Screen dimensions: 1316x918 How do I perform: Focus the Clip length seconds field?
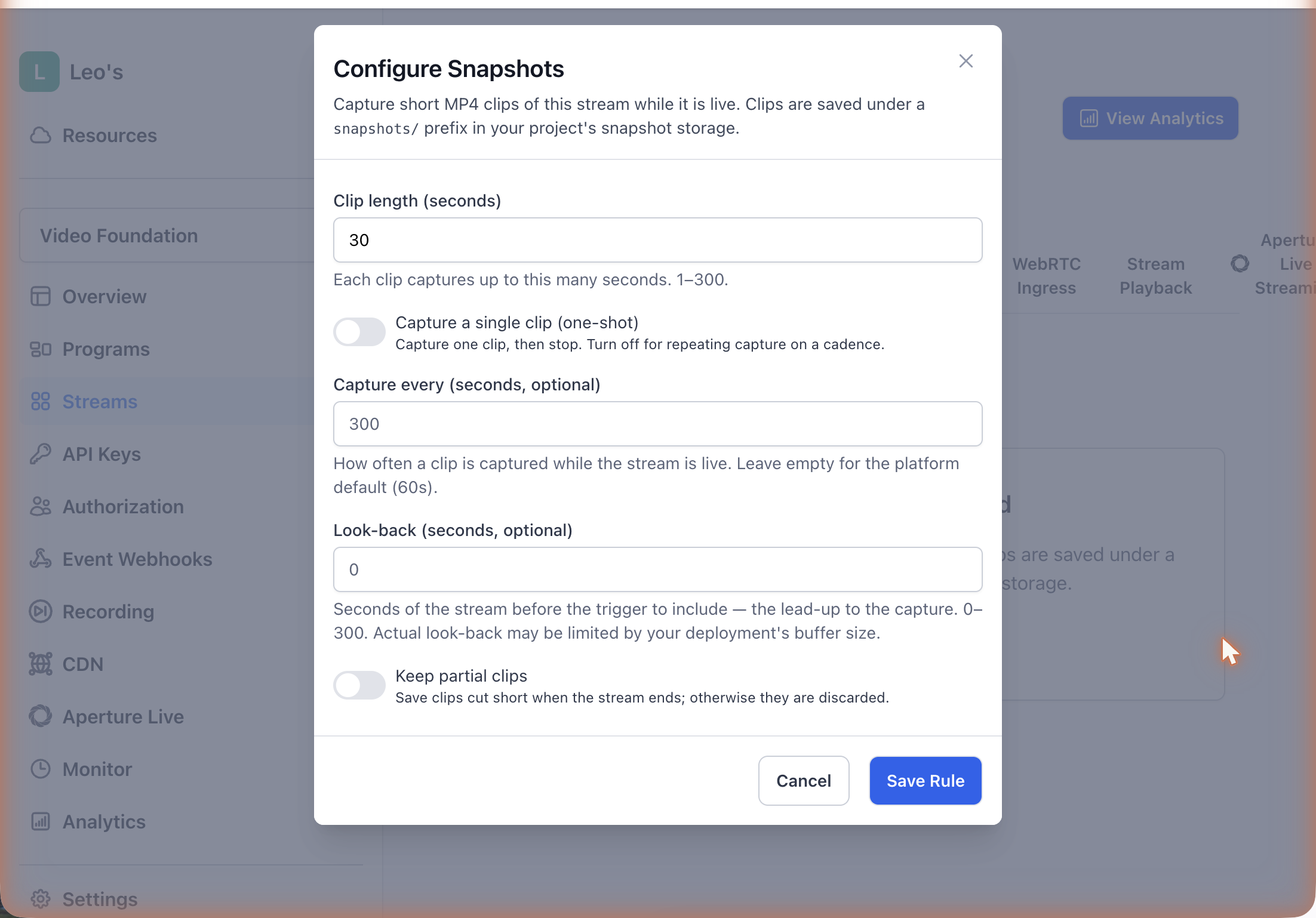[657, 240]
